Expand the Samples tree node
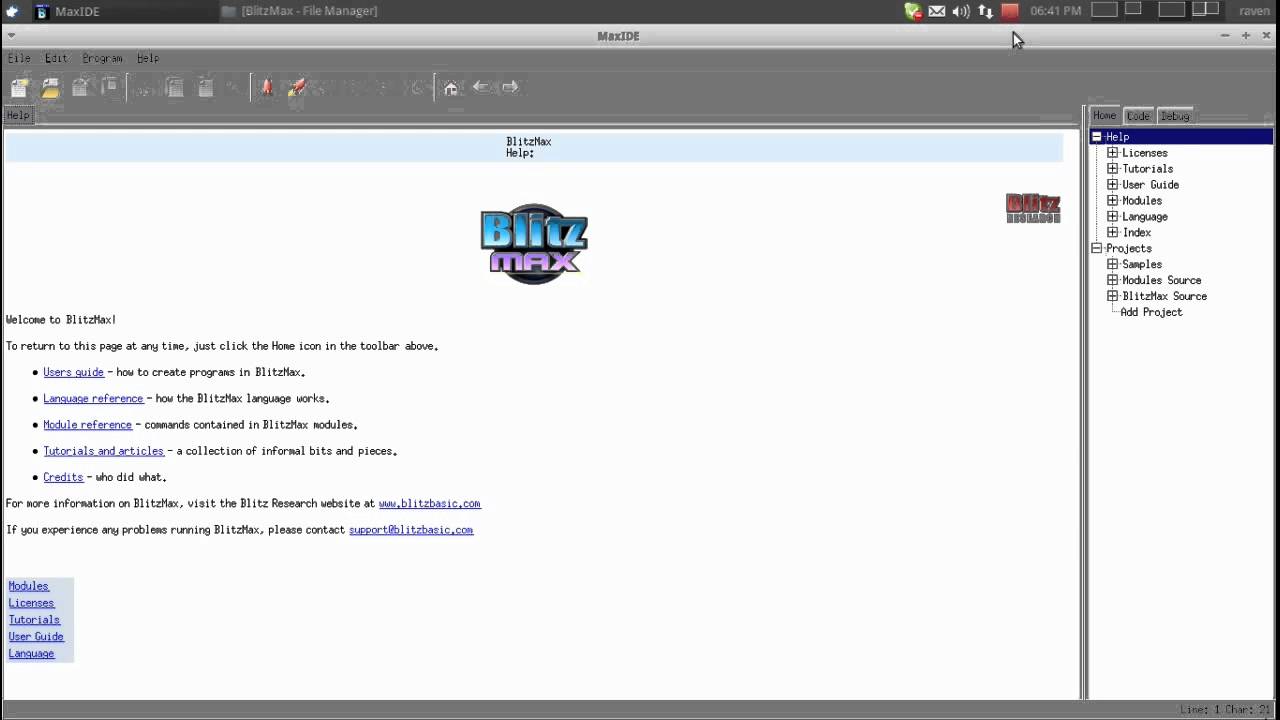The width and height of the screenshot is (1280, 720). (1113, 265)
